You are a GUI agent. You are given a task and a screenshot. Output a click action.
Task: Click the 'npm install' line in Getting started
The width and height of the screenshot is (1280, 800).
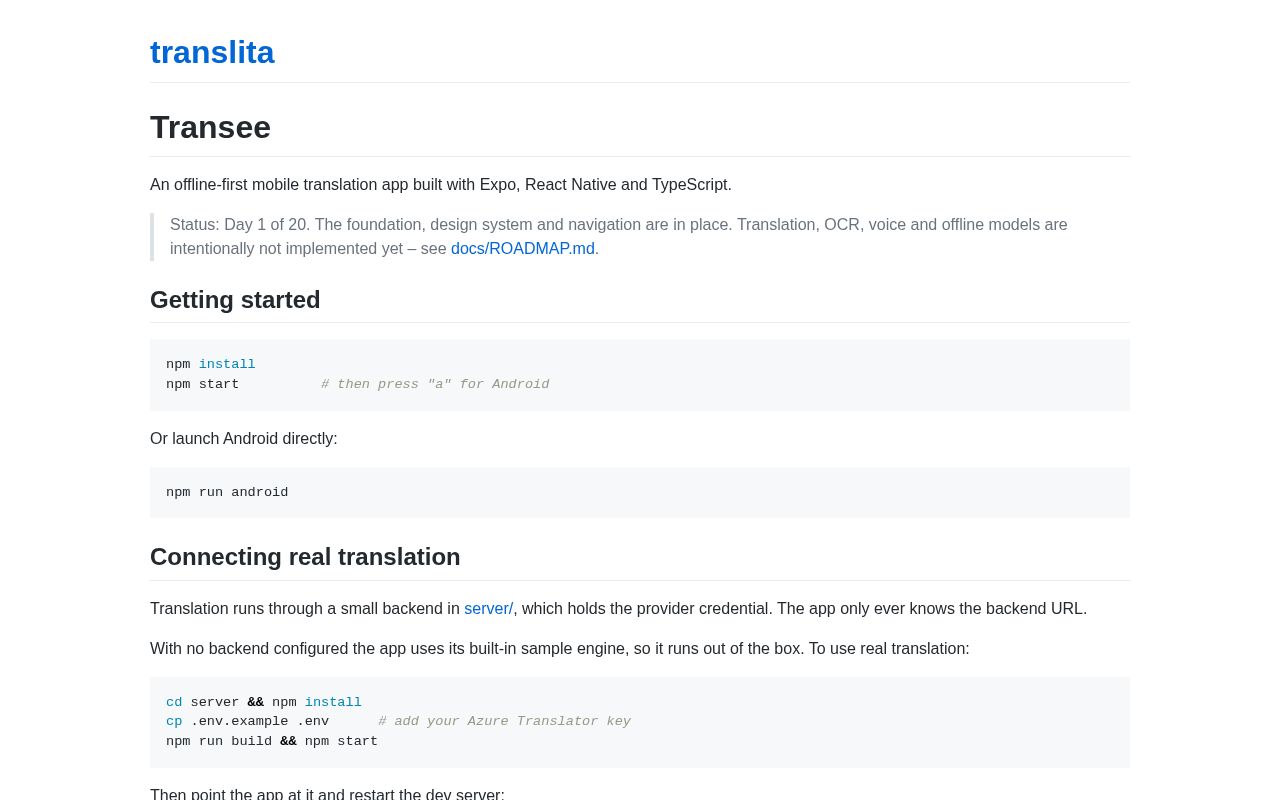tap(211, 365)
